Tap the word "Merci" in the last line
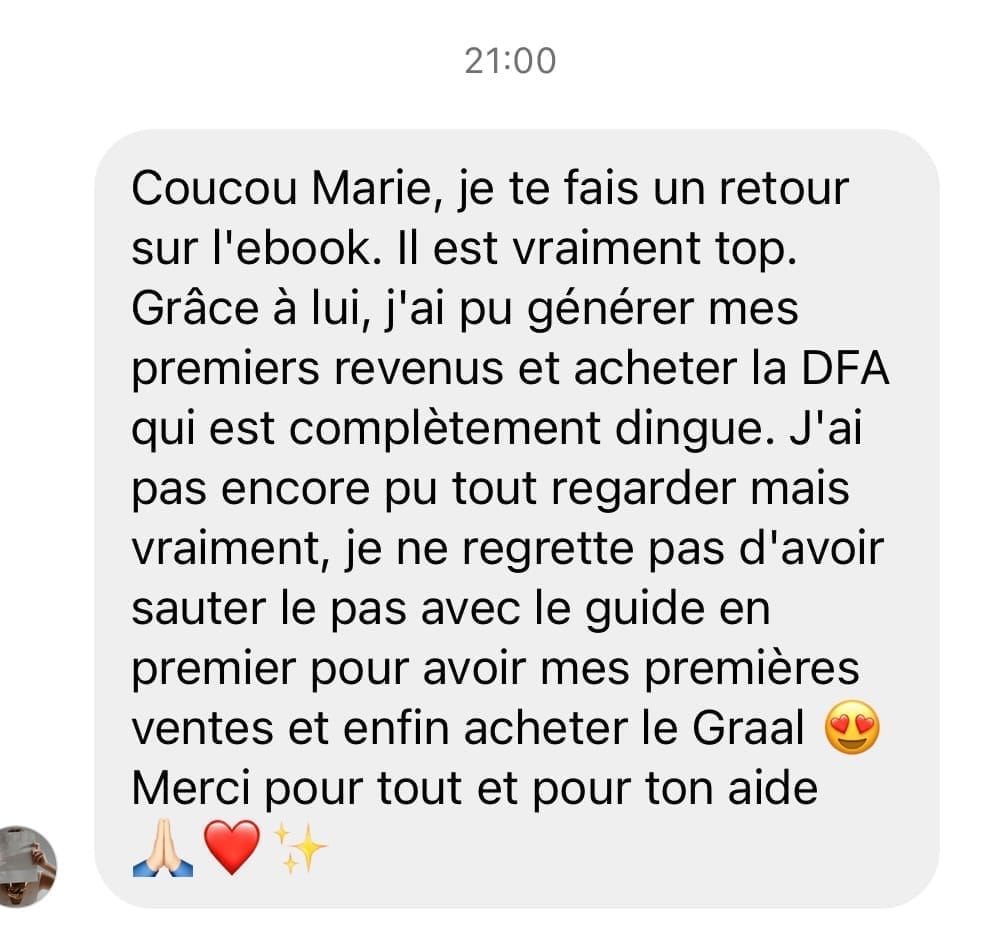 coord(191,788)
